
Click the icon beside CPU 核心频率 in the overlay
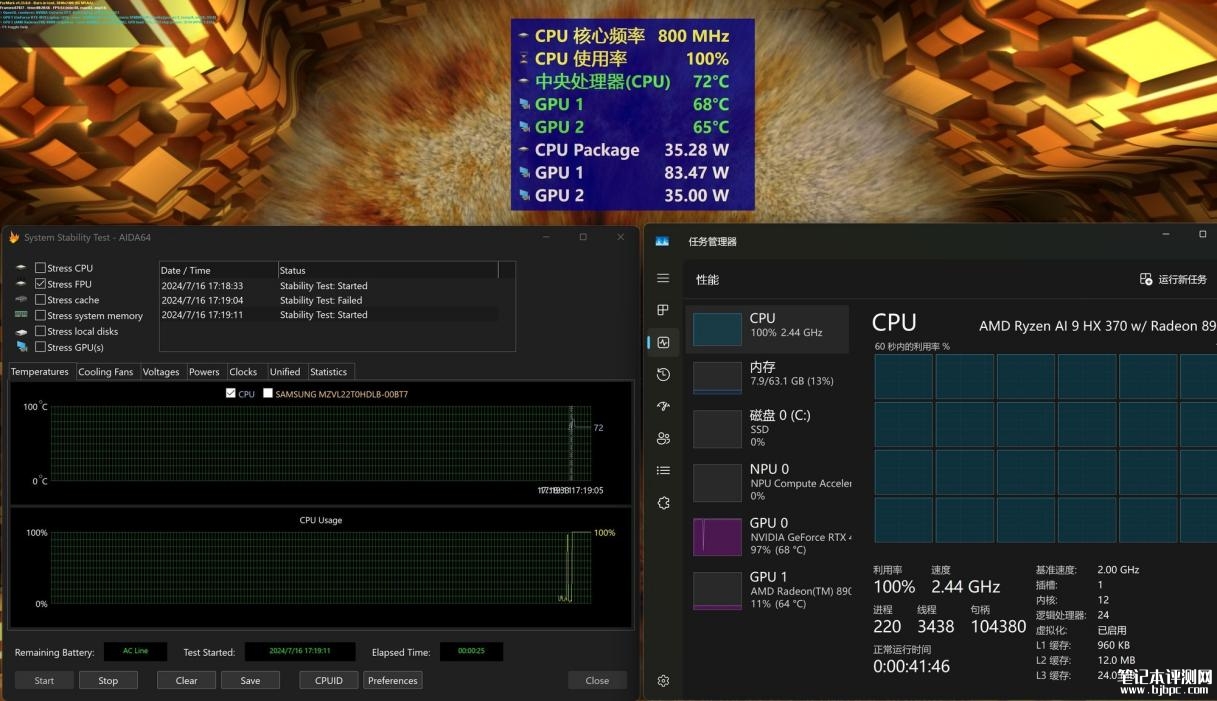coord(524,36)
